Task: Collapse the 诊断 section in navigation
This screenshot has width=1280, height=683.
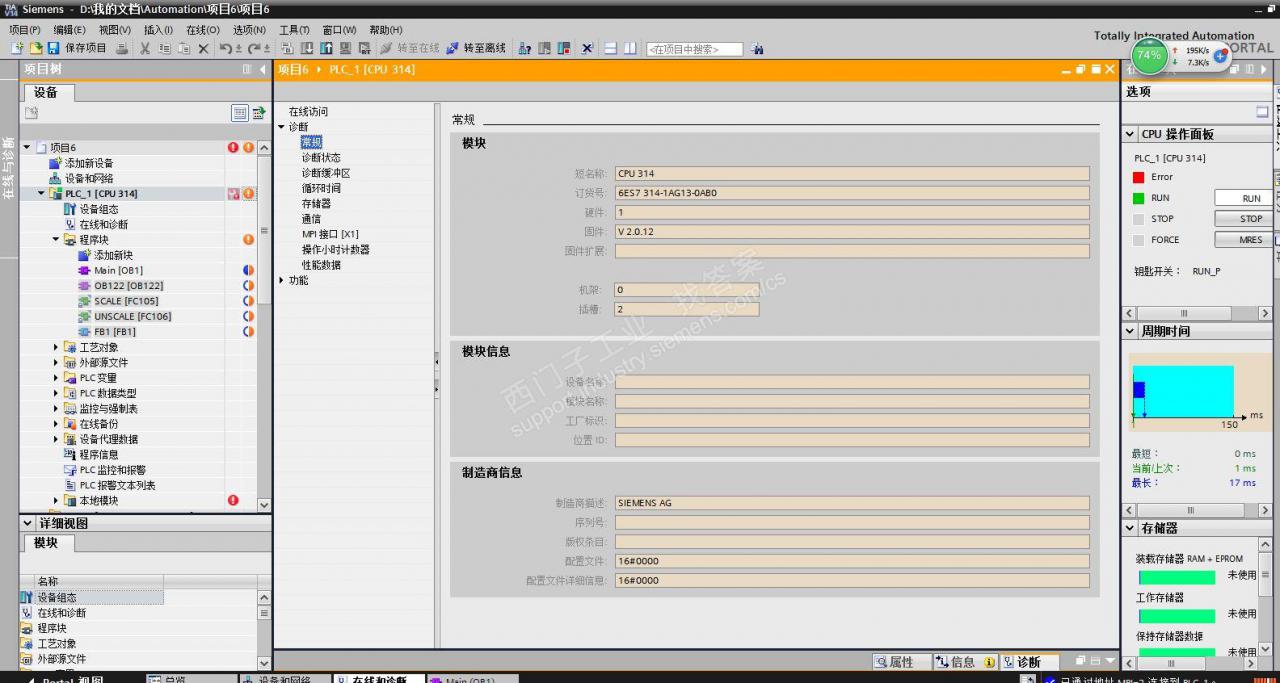Action: pos(282,127)
